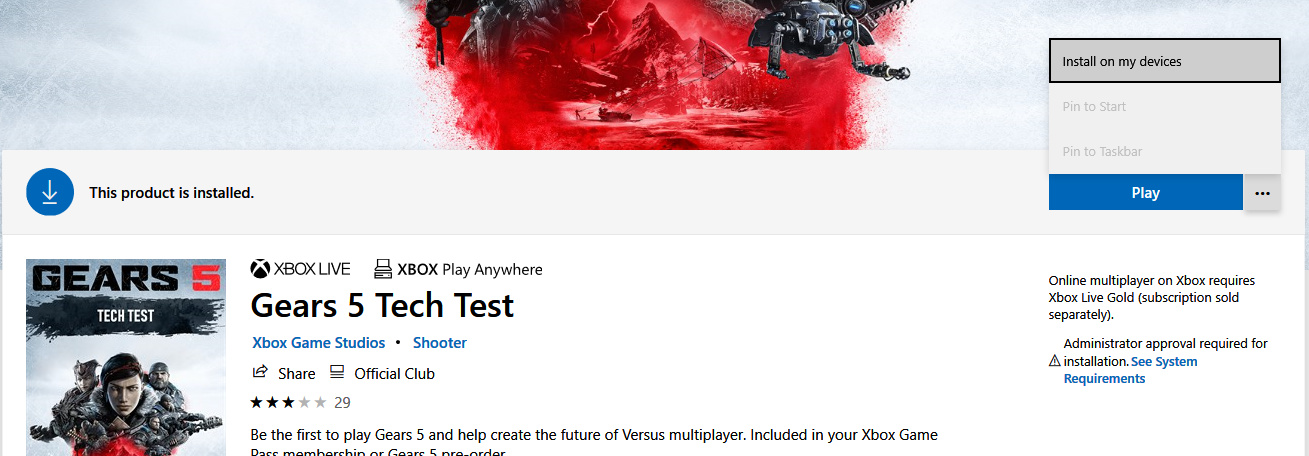Image resolution: width=1309 pixels, height=456 pixels.
Task: Click the Official Club text label
Action: coord(395,373)
